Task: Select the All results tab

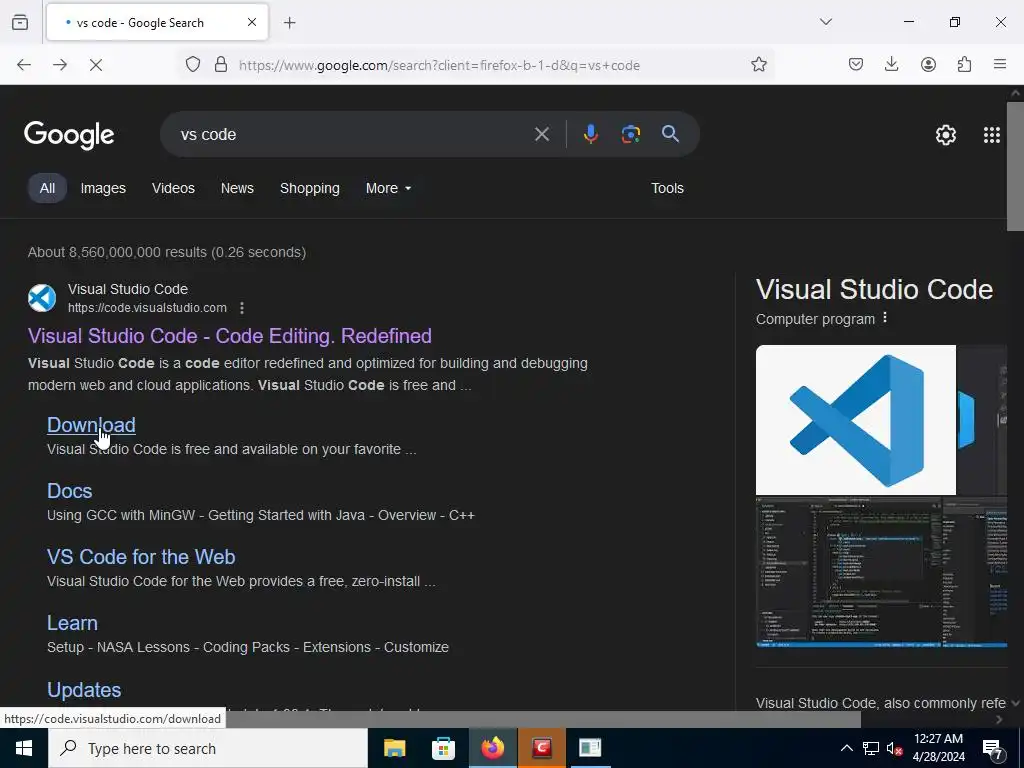Action: (x=47, y=188)
